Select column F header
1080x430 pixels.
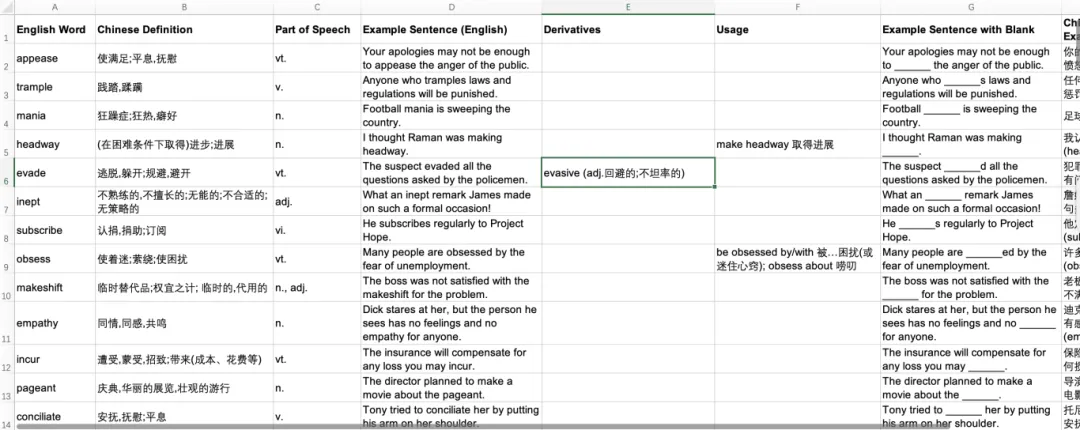(798, 6)
